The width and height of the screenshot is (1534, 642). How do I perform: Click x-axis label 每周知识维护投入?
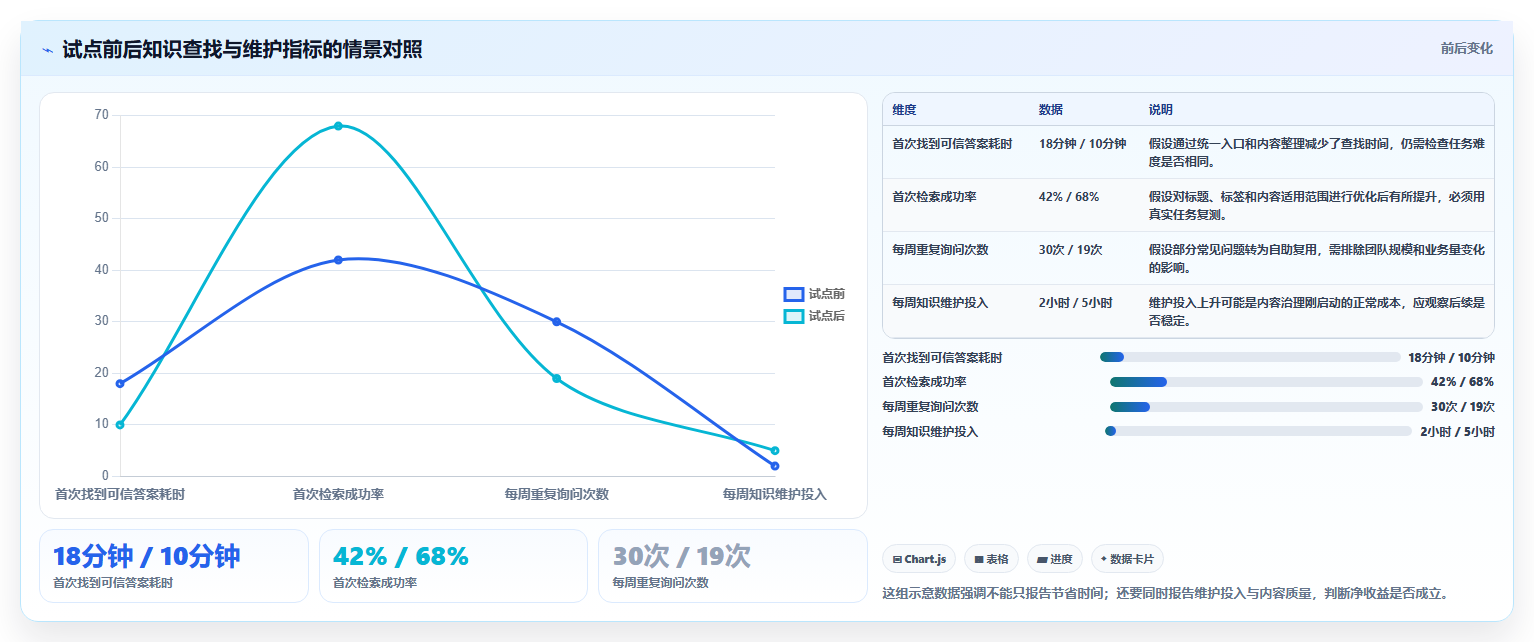click(775, 494)
